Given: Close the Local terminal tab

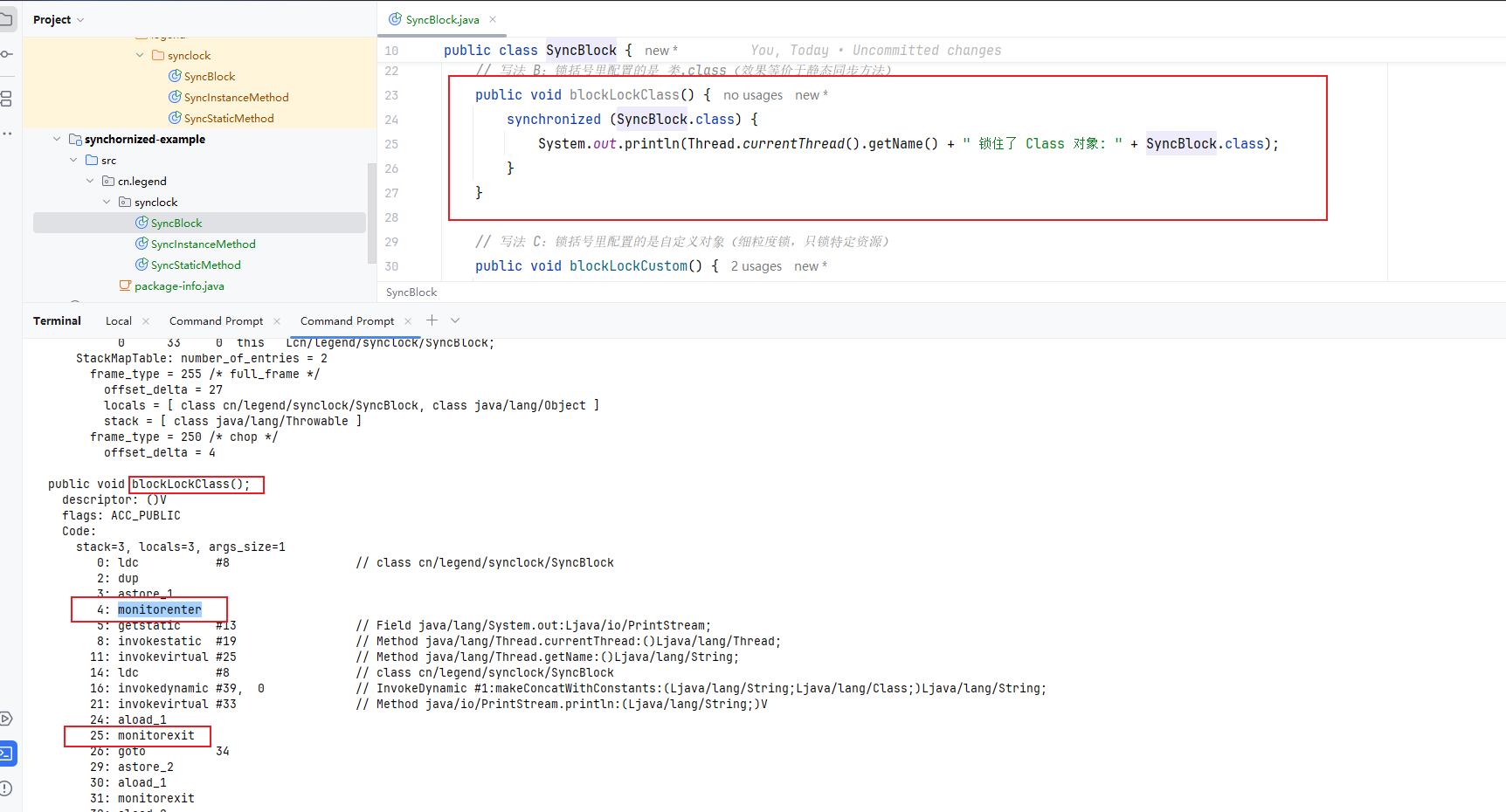Looking at the screenshot, I should [146, 321].
